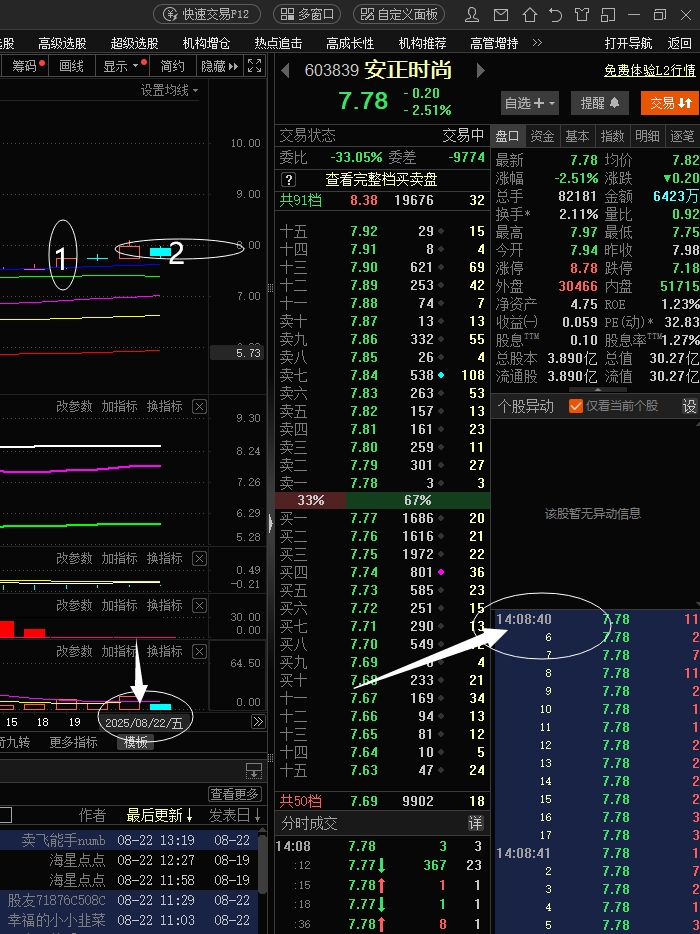This screenshot has width=700, height=934.
Task: Go to previous stock left arrow
Action: 285,71
